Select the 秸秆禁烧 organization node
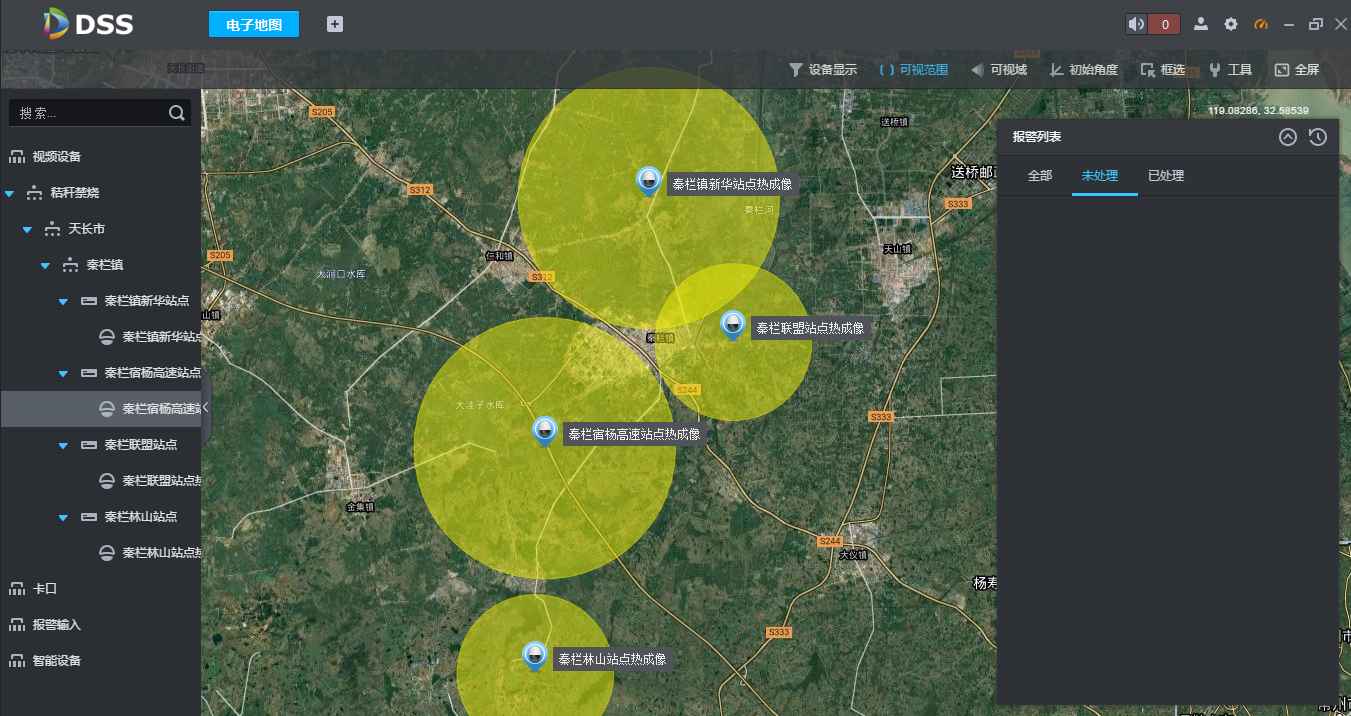This screenshot has height=716, width=1351. coord(75,193)
